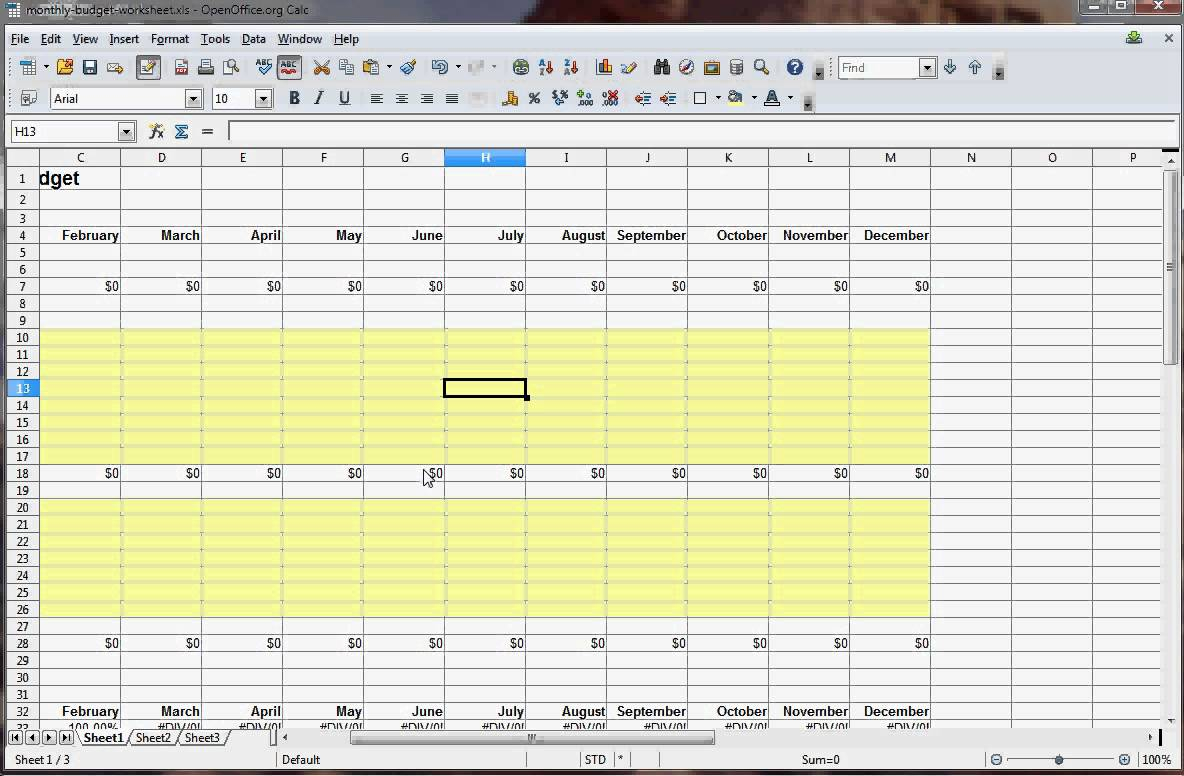Open the Data menu
This screenshot has width=1184, height=776.
pyautogui.click(x=253, y=39)
